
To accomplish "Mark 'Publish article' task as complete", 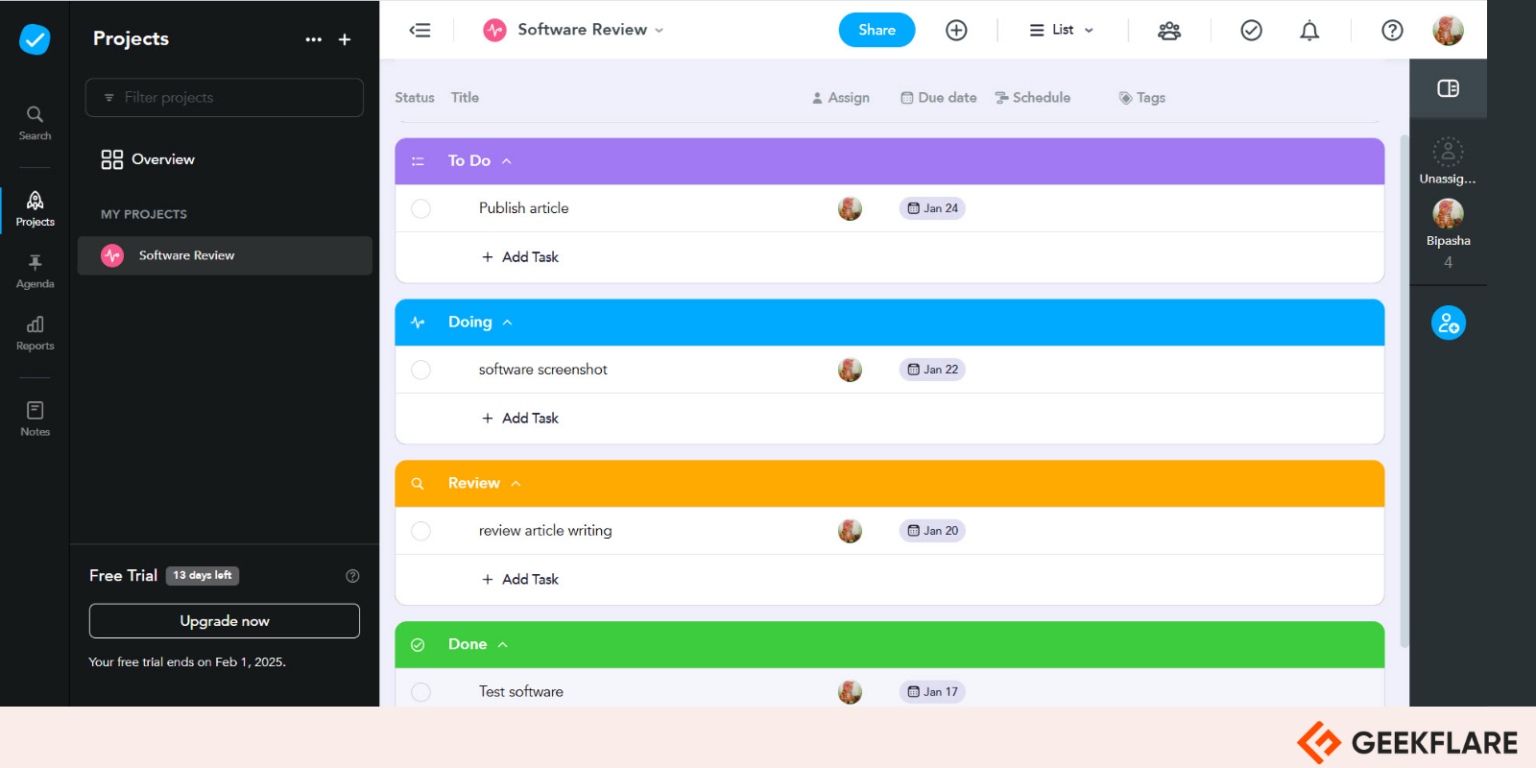I will 421,208.
